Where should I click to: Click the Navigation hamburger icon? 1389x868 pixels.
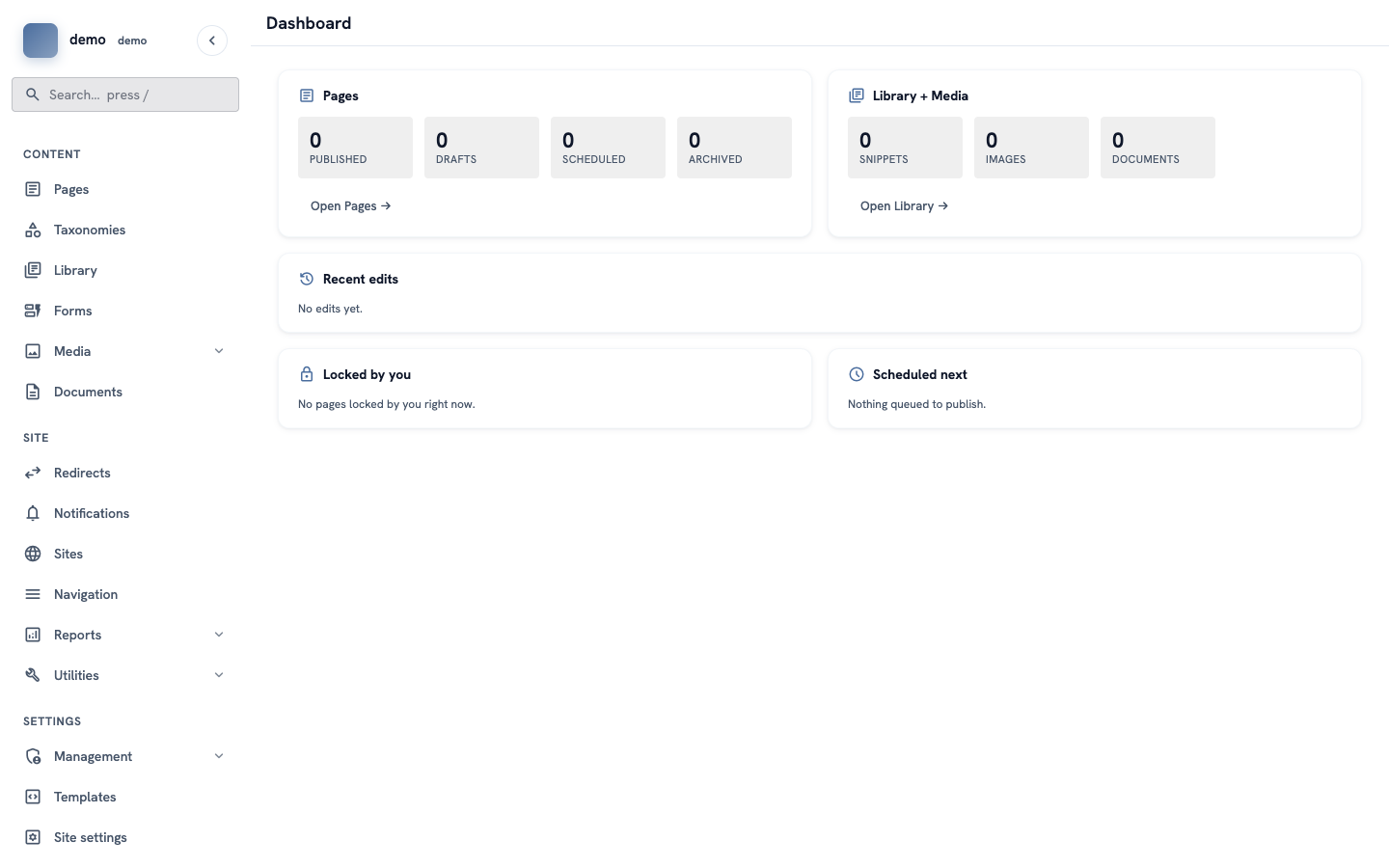pos(33,594)
